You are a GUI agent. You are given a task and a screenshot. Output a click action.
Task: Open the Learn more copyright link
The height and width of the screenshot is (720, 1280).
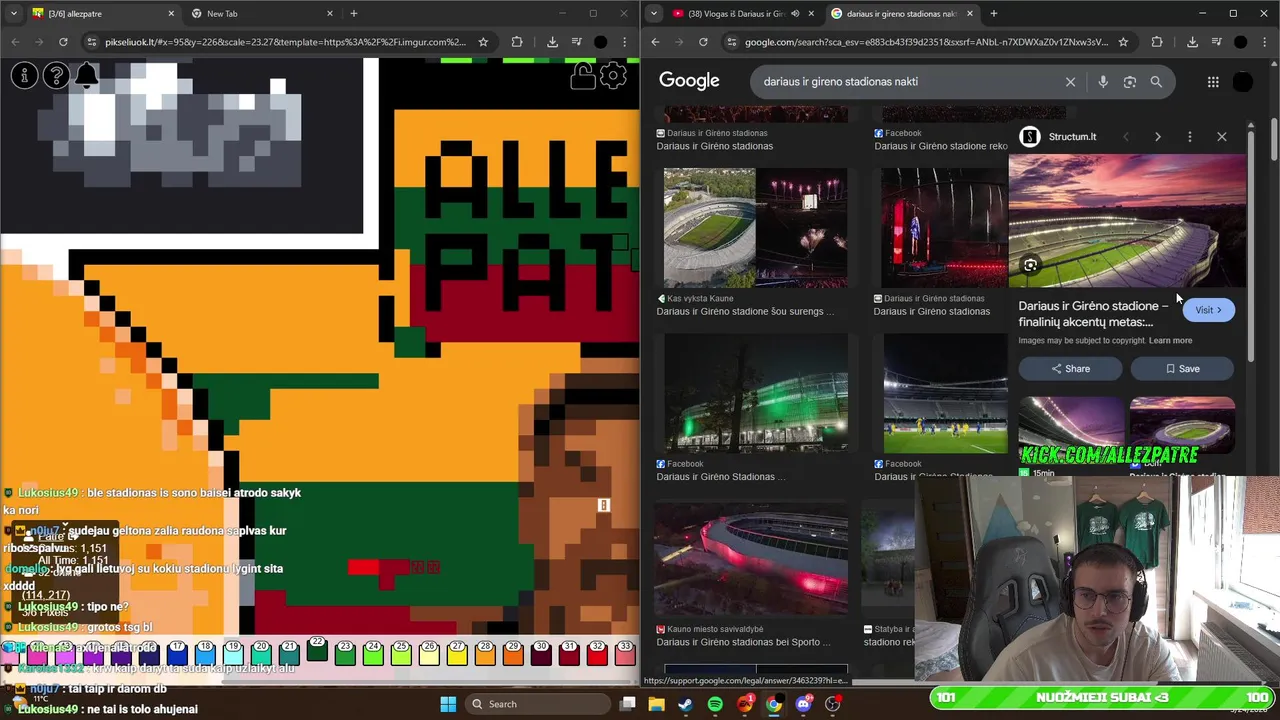click(x=1170, y=341)
